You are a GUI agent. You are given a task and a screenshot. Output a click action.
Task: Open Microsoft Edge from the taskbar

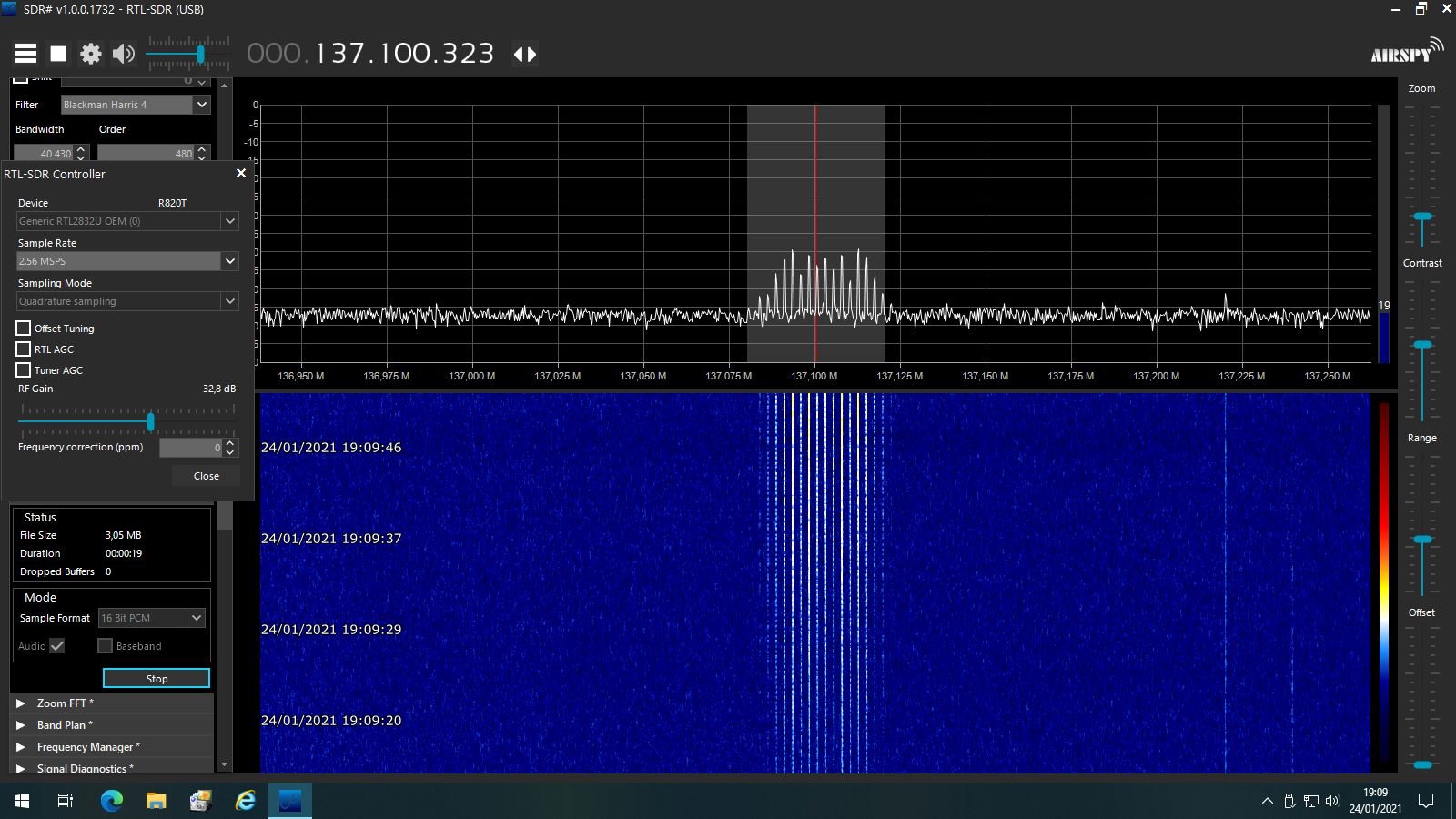[111, 801]
